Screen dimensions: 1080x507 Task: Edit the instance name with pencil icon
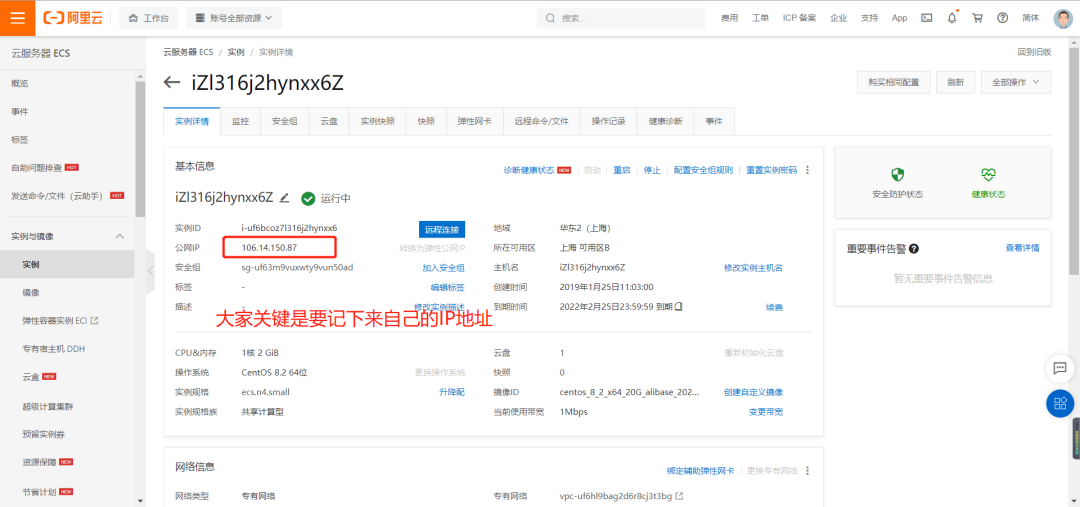tap(284, 198)
